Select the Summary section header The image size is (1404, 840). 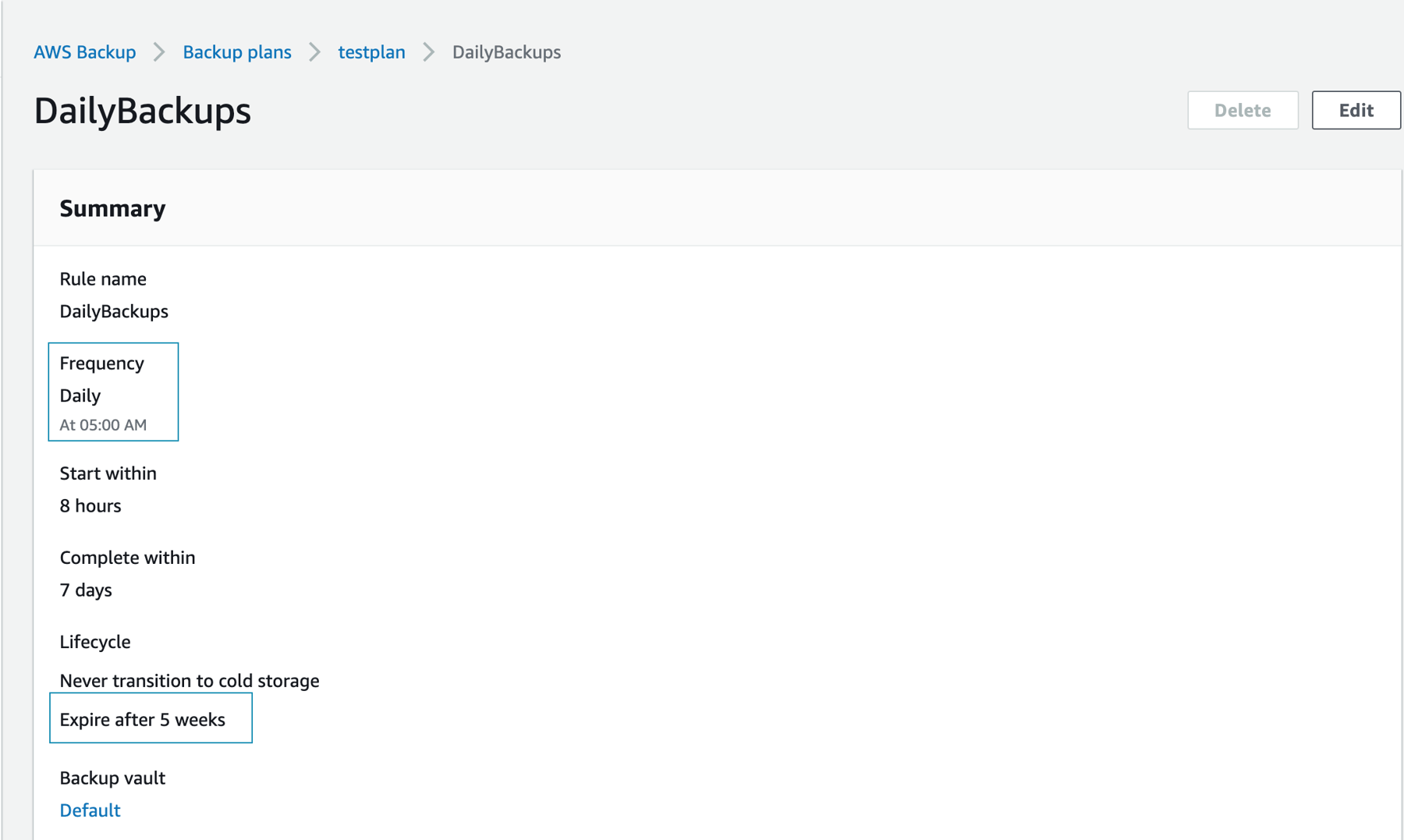(112, 208)
